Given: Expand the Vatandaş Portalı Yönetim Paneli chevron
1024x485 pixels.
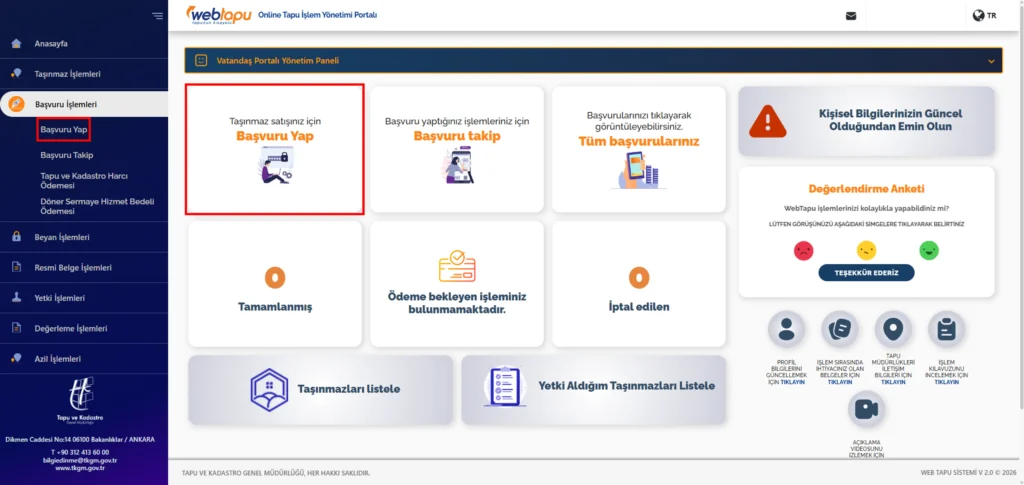Looking at the screenshot, I should pos(991,61).
